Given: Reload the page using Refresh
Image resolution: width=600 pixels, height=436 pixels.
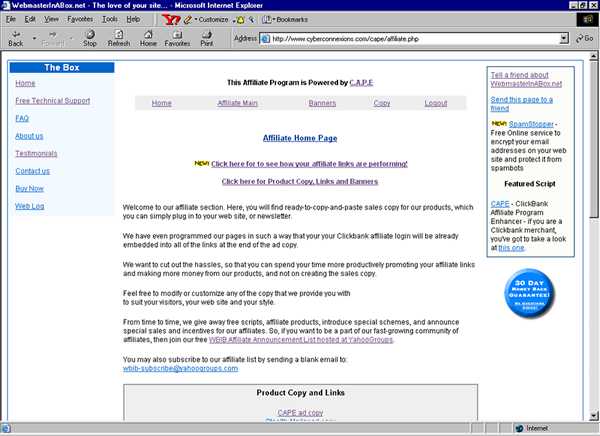Looking at the screenshot, I should 119,38.
